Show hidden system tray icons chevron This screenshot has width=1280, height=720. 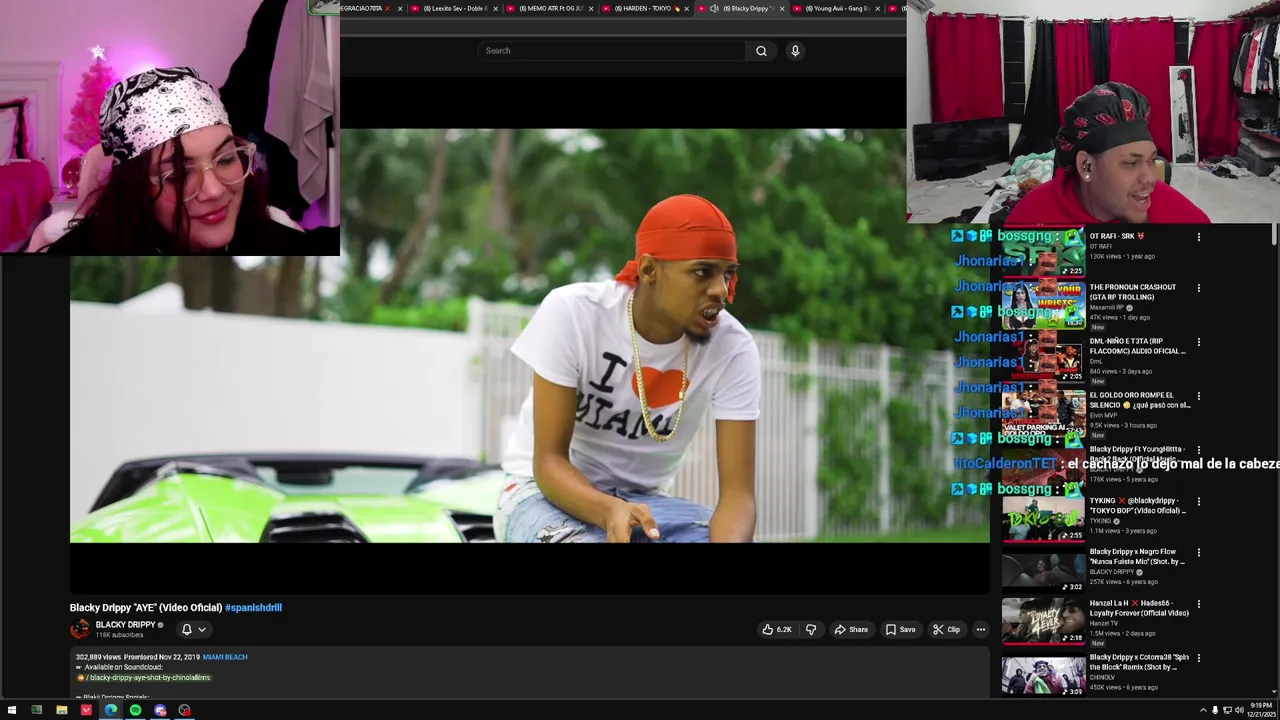click(x=1203, y=710)
